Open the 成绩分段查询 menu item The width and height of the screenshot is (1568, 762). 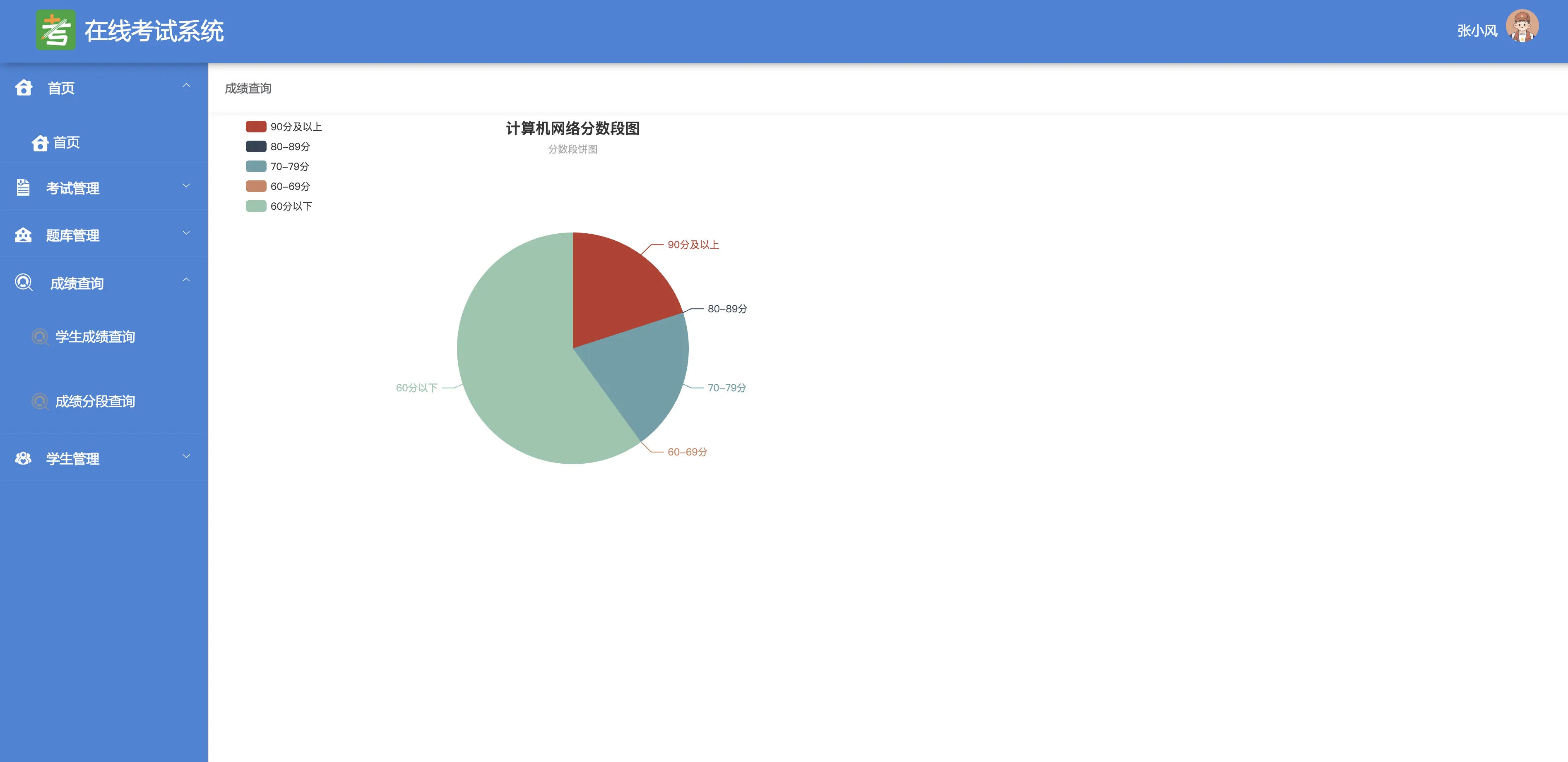point(95,401)
